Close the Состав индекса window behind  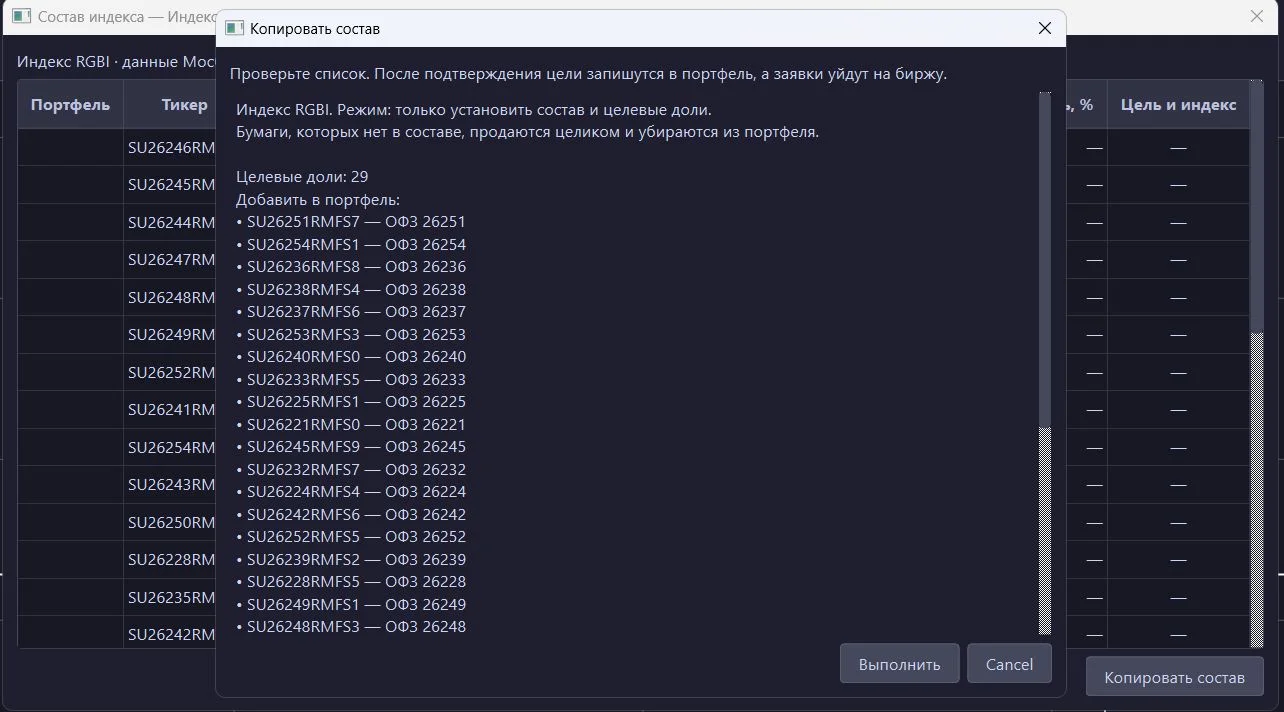click(x=1257, y=17)
